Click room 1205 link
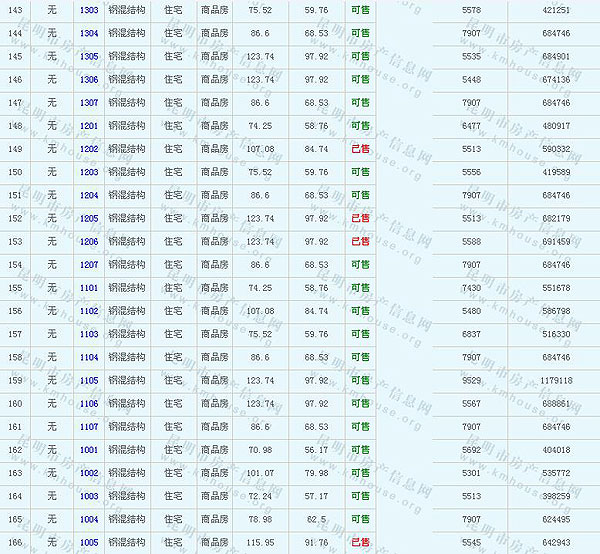600x554 pixels. pos(89,218)
